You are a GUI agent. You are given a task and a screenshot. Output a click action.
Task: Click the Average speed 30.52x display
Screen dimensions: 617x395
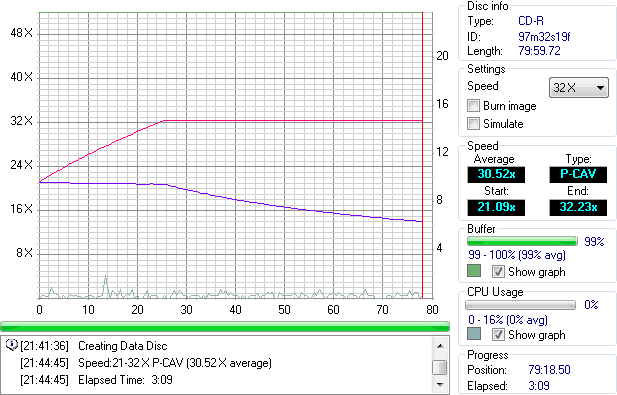(x=496, y=174)
